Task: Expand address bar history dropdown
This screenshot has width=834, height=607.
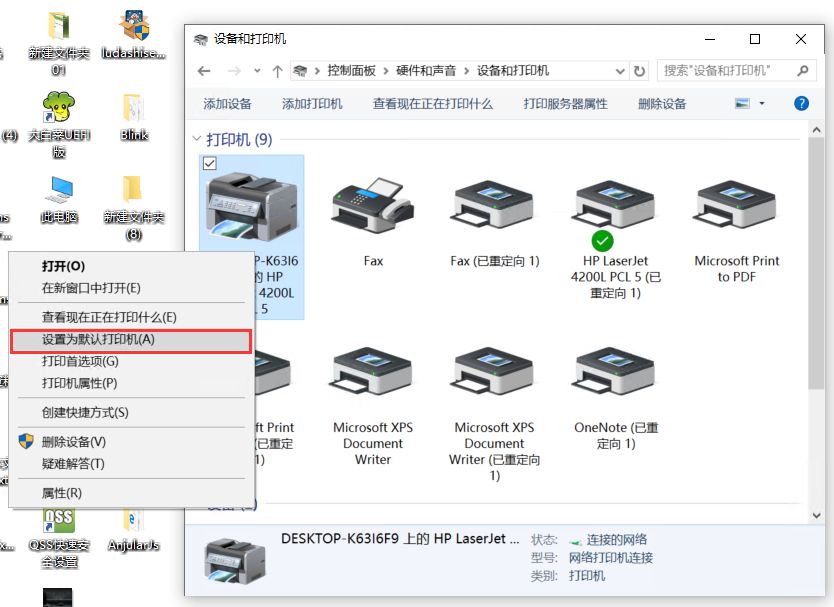Action: click(620, 71)
